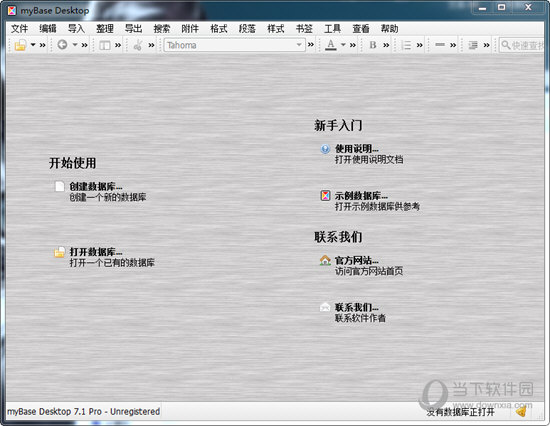Click the 创建数据库... link

(x=96, y=186)
